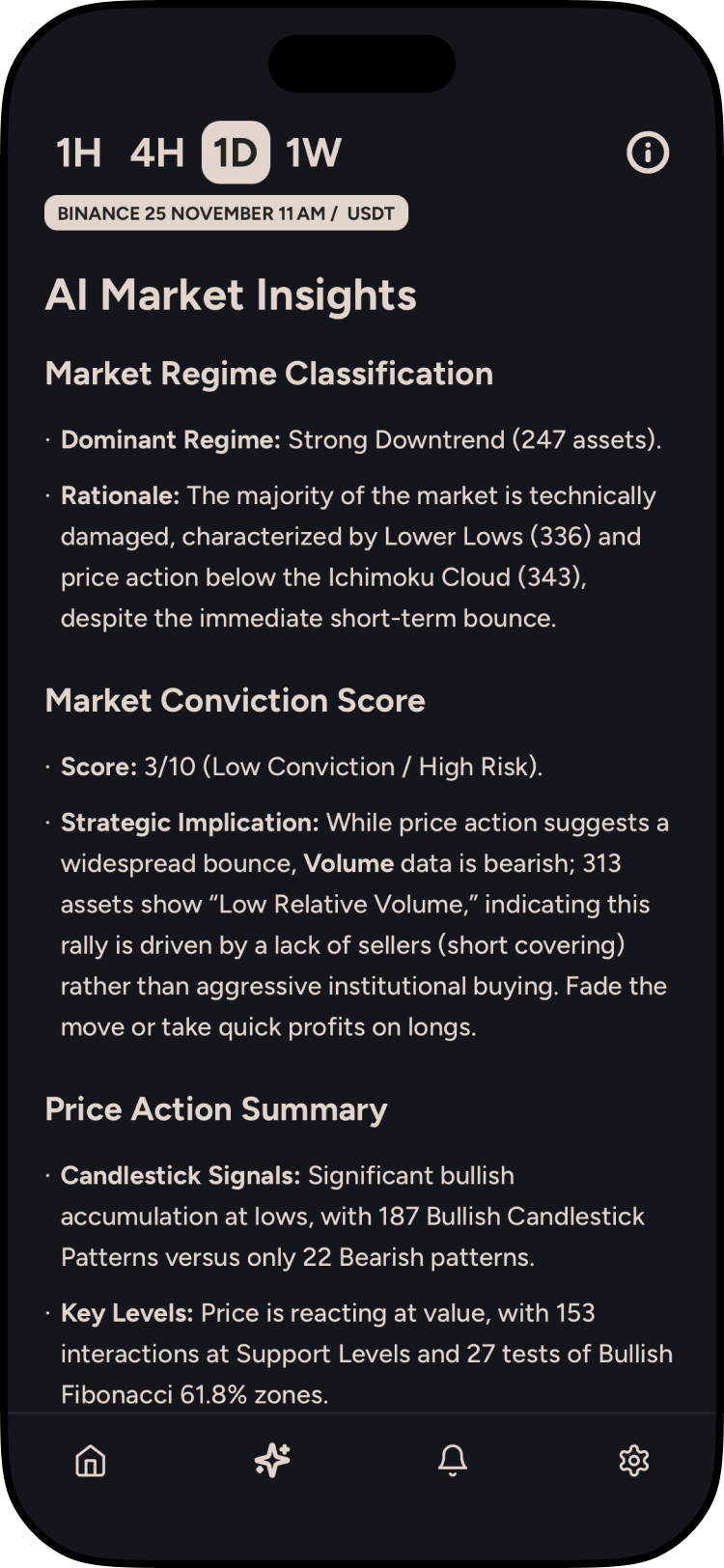Switch to the 4H timeframe

pos(157,153)
